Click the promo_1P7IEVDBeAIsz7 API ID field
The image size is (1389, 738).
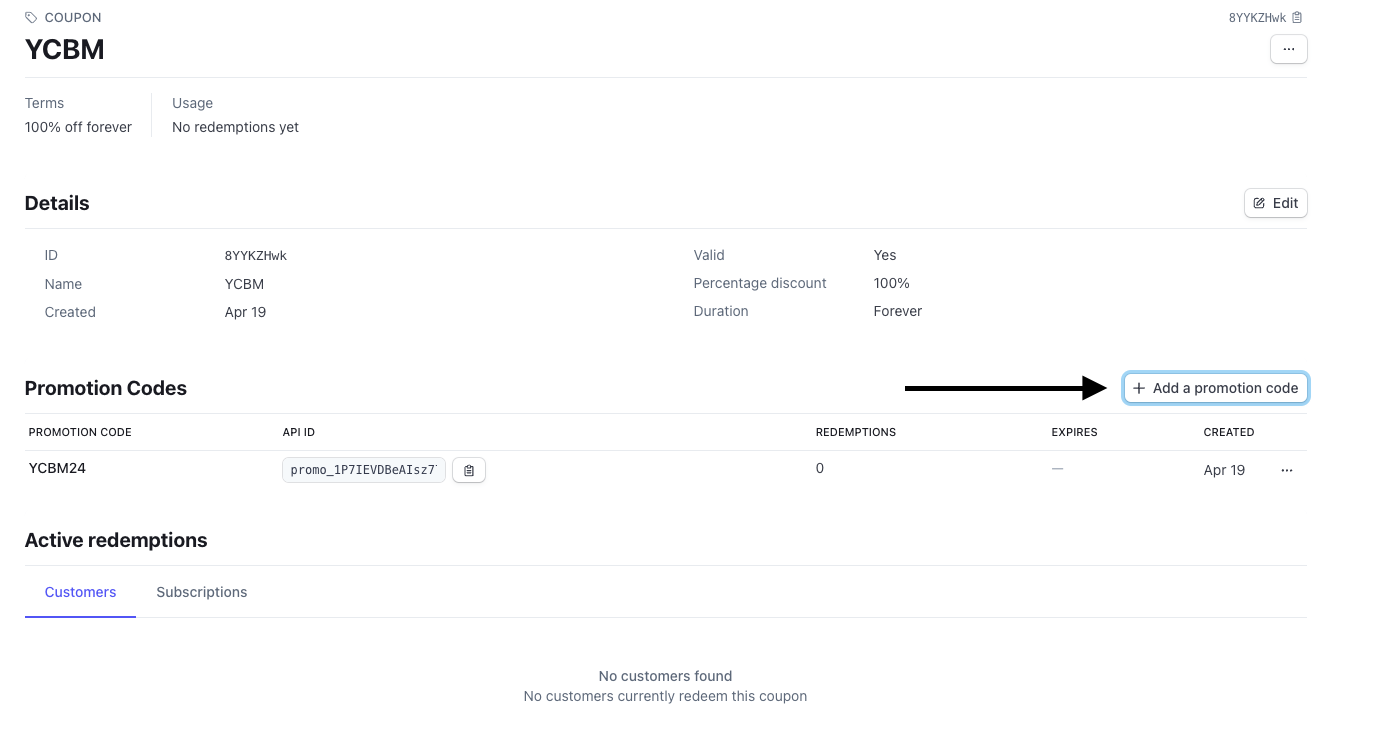pyautogui.click(x=364, y=470)
